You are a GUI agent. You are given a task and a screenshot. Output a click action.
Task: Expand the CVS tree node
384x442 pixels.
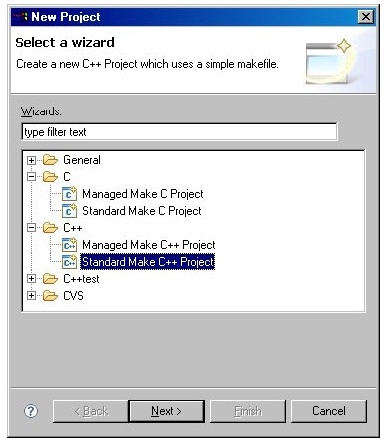[x=31, y=296]
